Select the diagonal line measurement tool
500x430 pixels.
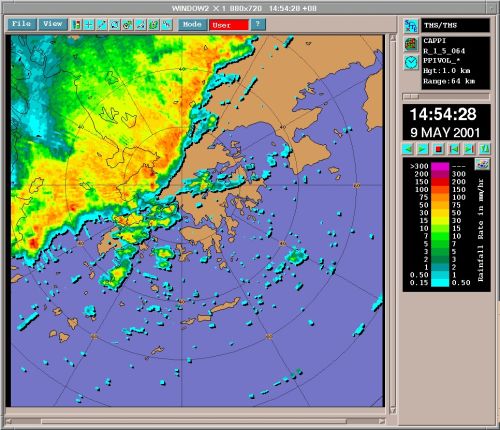pos(102,25)
